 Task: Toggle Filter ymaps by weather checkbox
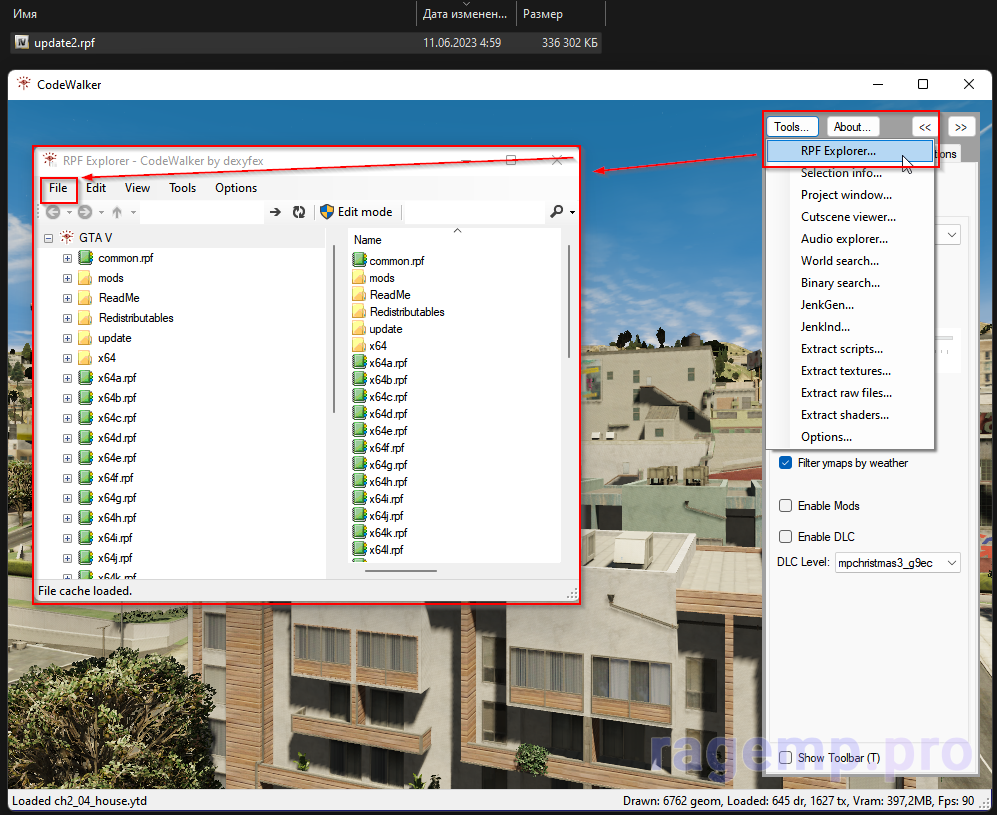(x=786, y=463)
